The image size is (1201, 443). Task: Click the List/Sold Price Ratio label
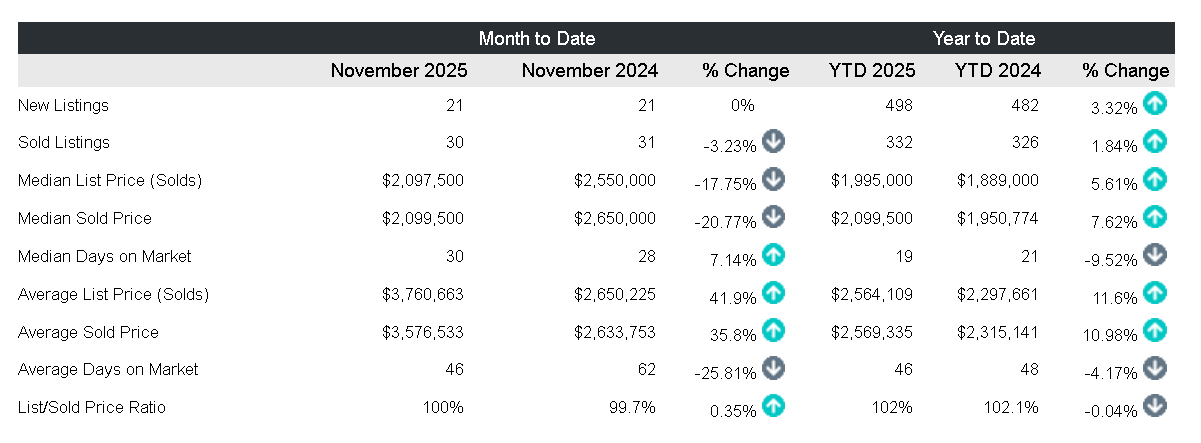click(x=92, y=407)
